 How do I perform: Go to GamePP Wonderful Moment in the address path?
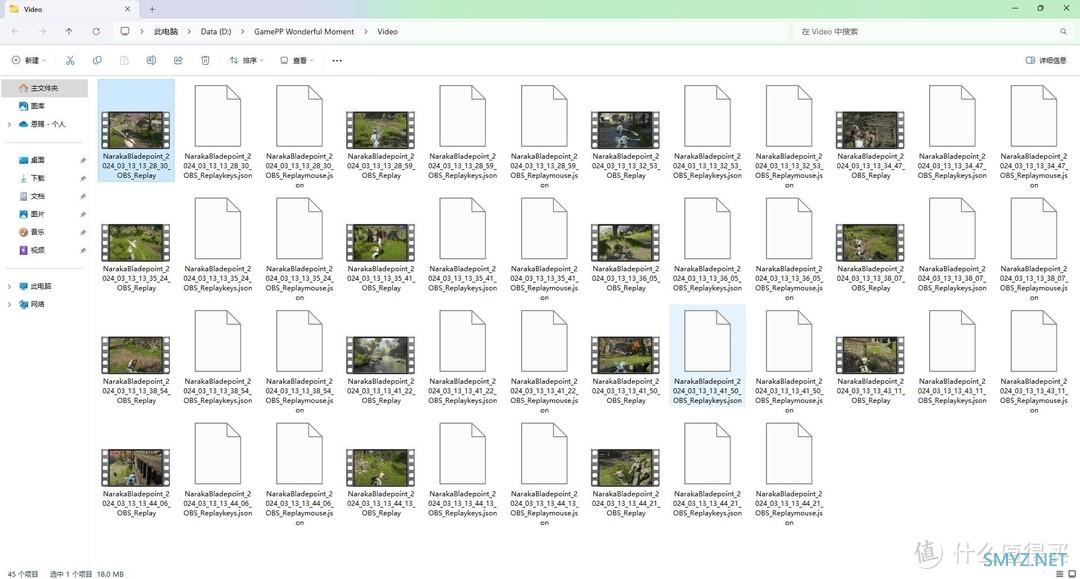point(304,32)
